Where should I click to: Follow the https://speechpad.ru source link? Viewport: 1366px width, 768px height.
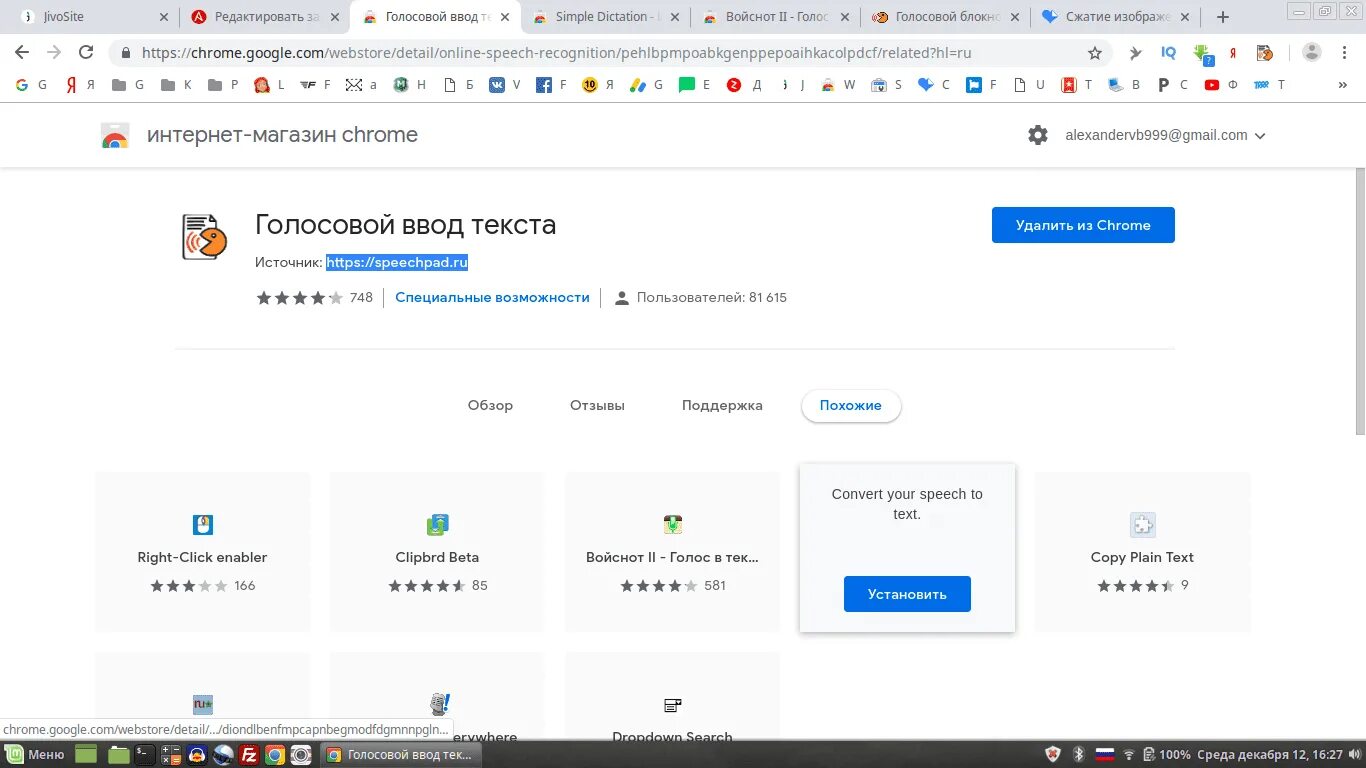click(x=397, y=262)
